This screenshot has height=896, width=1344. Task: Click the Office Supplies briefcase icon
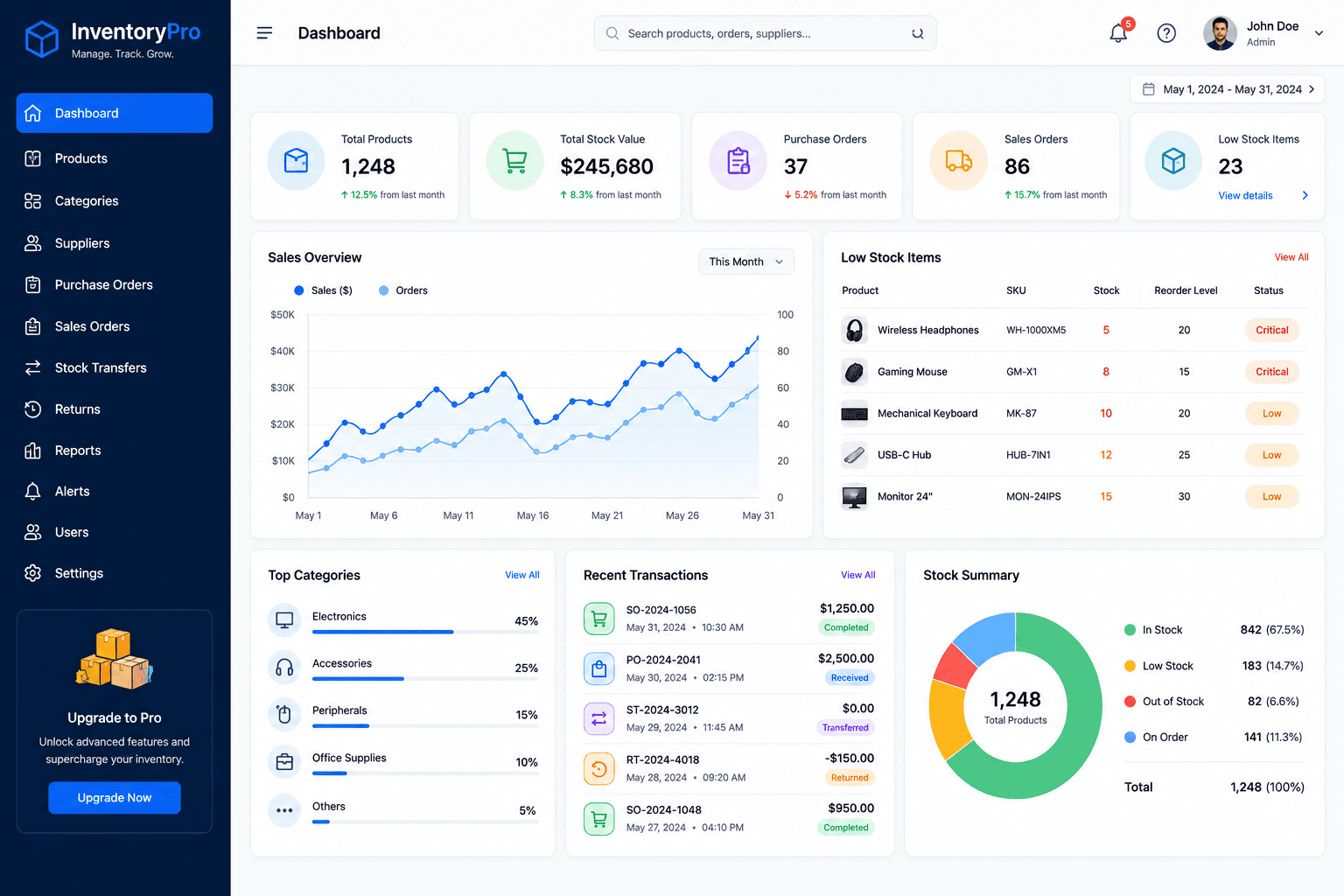pyautogui.click(x=284, y=762)
